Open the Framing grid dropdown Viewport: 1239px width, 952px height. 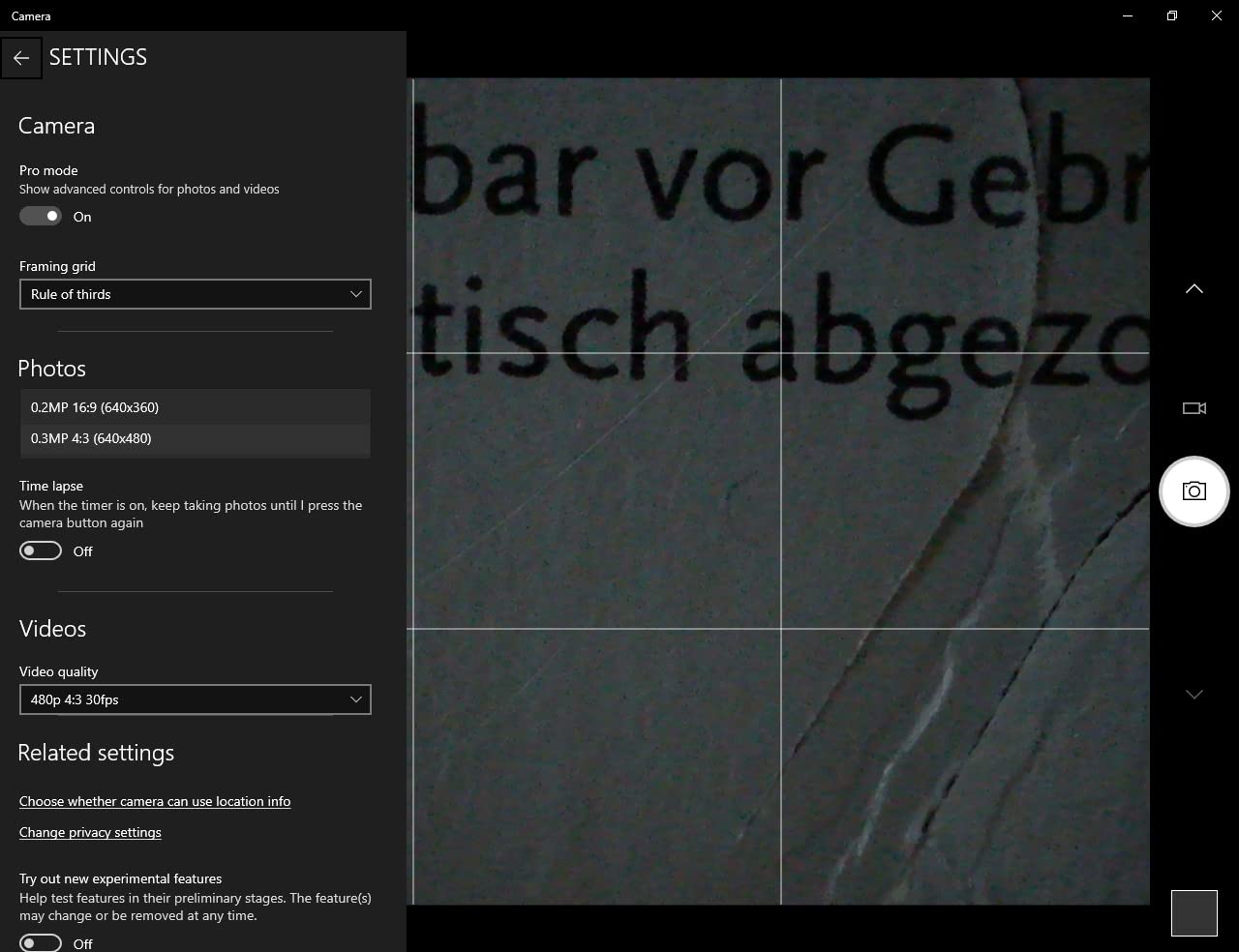pos(196,294)
